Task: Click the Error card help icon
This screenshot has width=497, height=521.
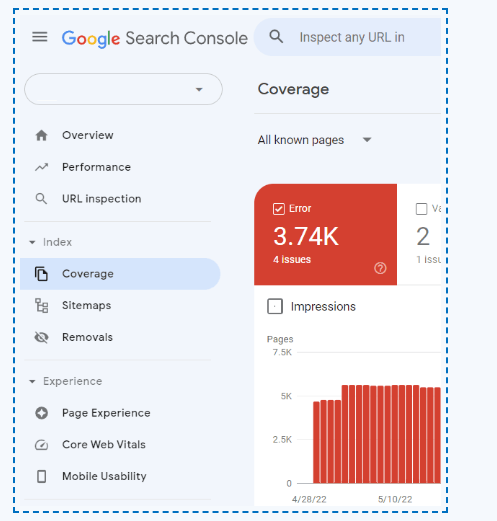Action: 380,268
